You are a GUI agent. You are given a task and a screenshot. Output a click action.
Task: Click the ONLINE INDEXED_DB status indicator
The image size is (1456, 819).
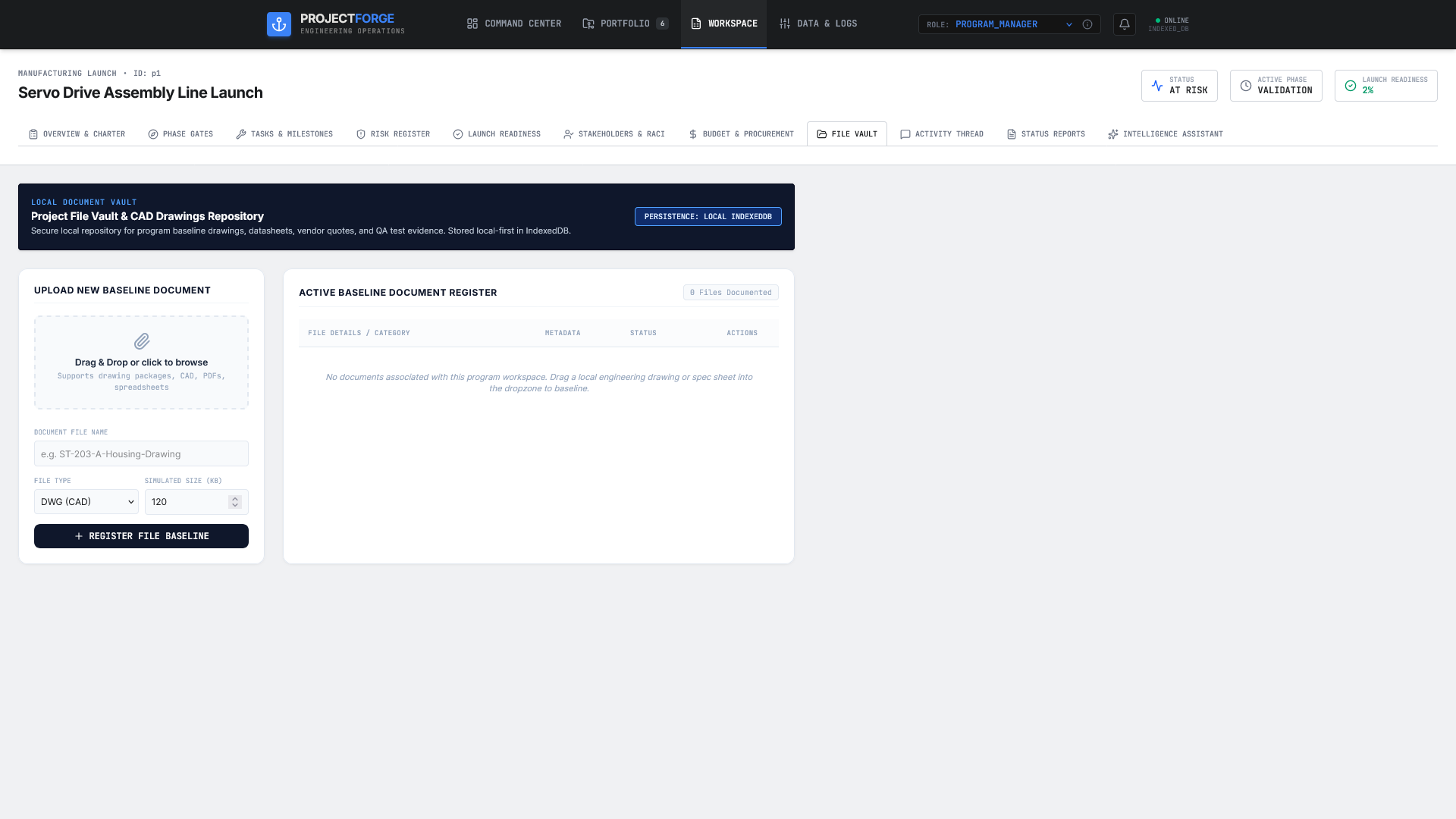1169,24
